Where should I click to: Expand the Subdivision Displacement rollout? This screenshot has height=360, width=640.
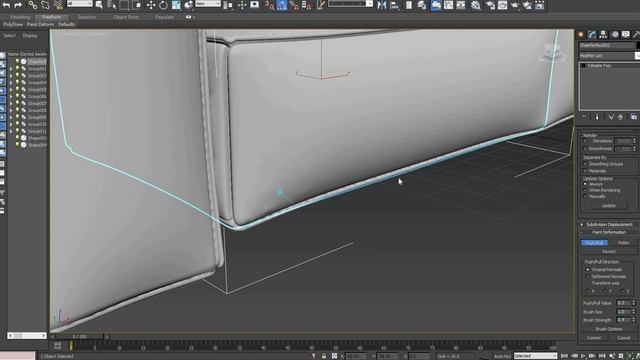608,224
